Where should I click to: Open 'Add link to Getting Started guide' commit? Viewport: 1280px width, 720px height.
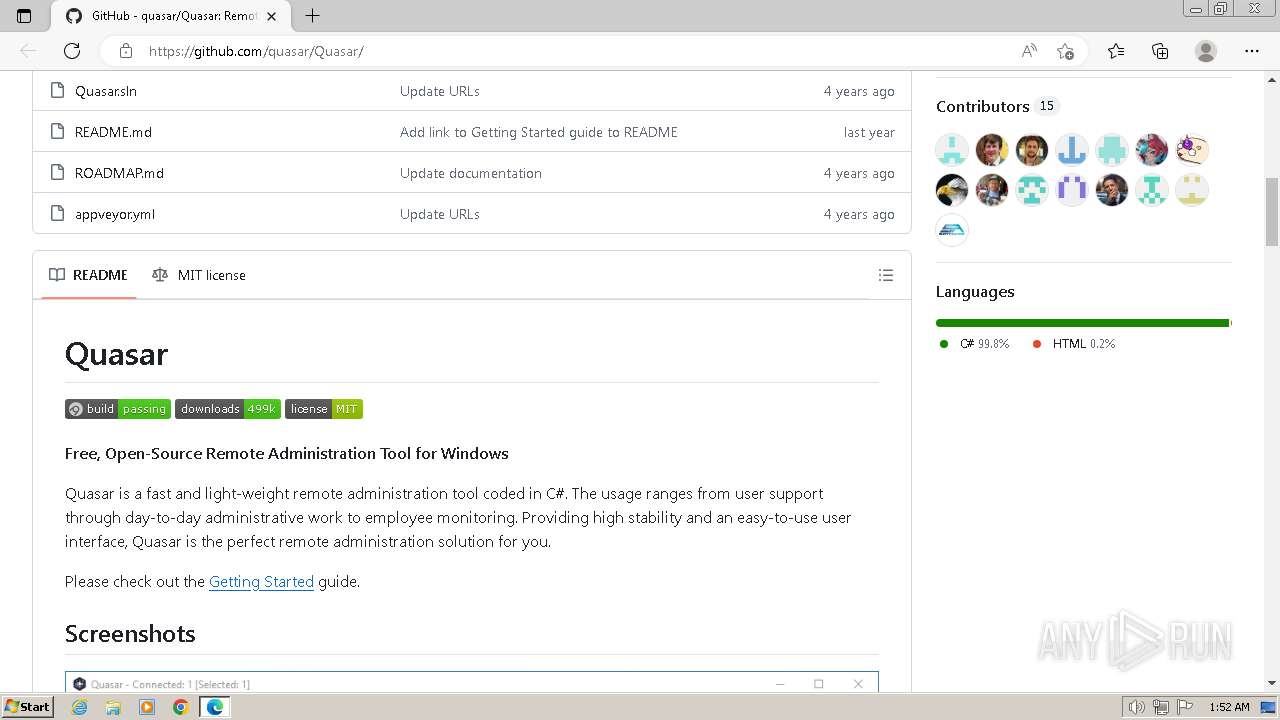click(x=538, y=132)
